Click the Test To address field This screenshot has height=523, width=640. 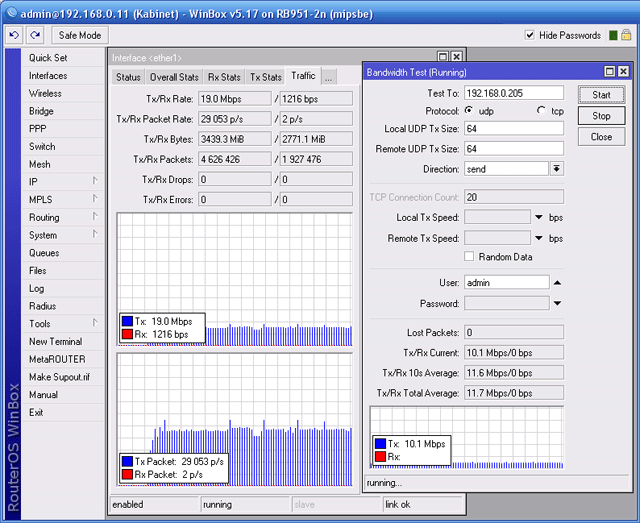click(514, 93)
